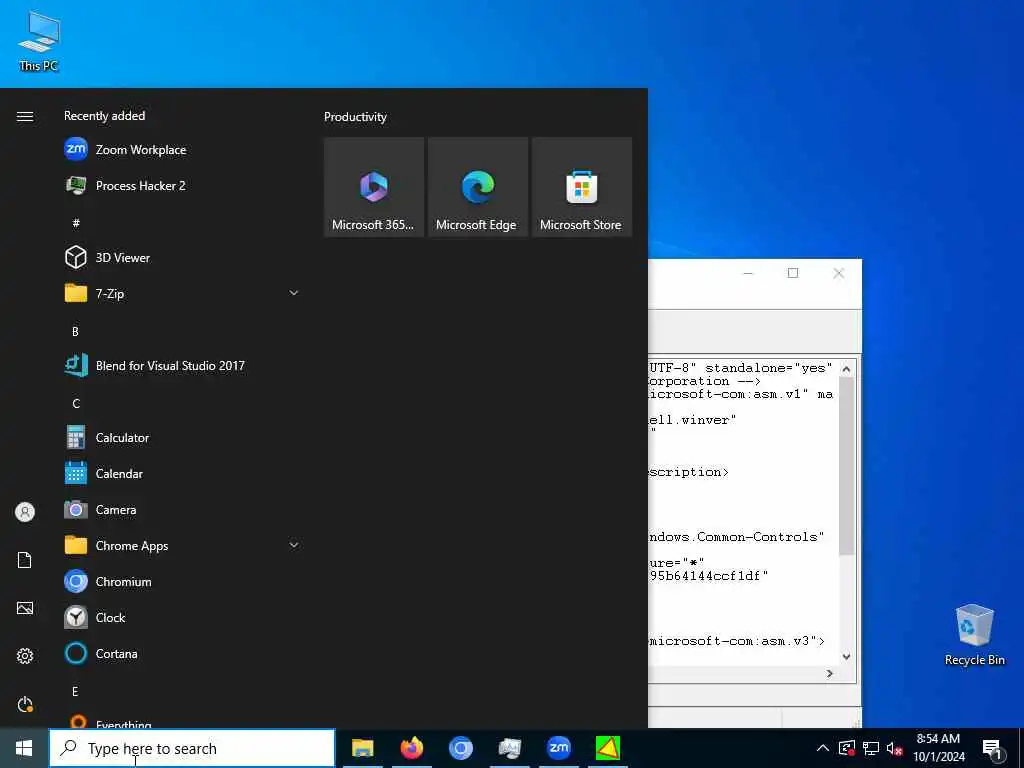Screen dimensions: 1024x768
Task: Open File Explorer from taskbar
Action: (362, 748)
